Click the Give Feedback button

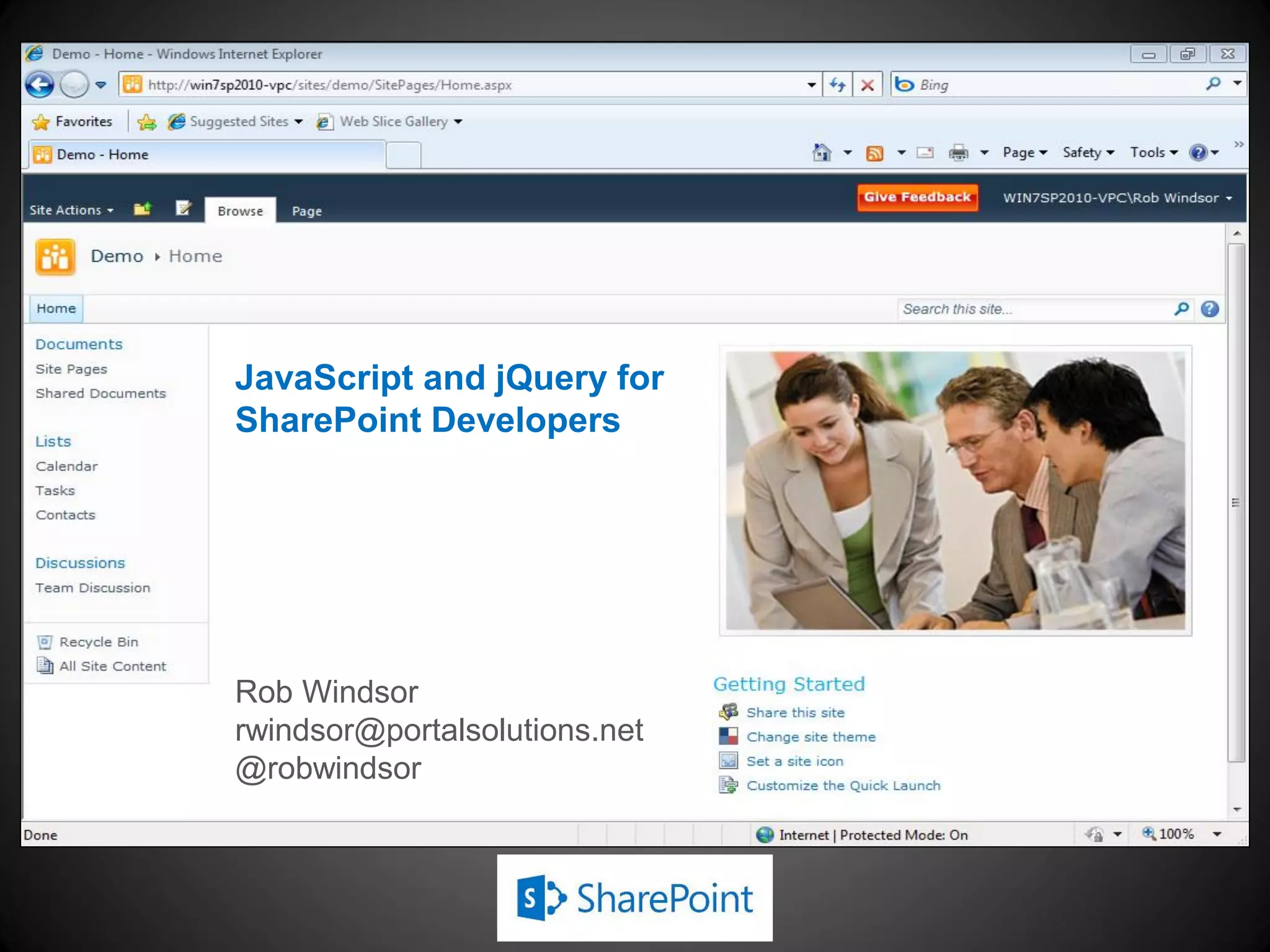point(917,197)
